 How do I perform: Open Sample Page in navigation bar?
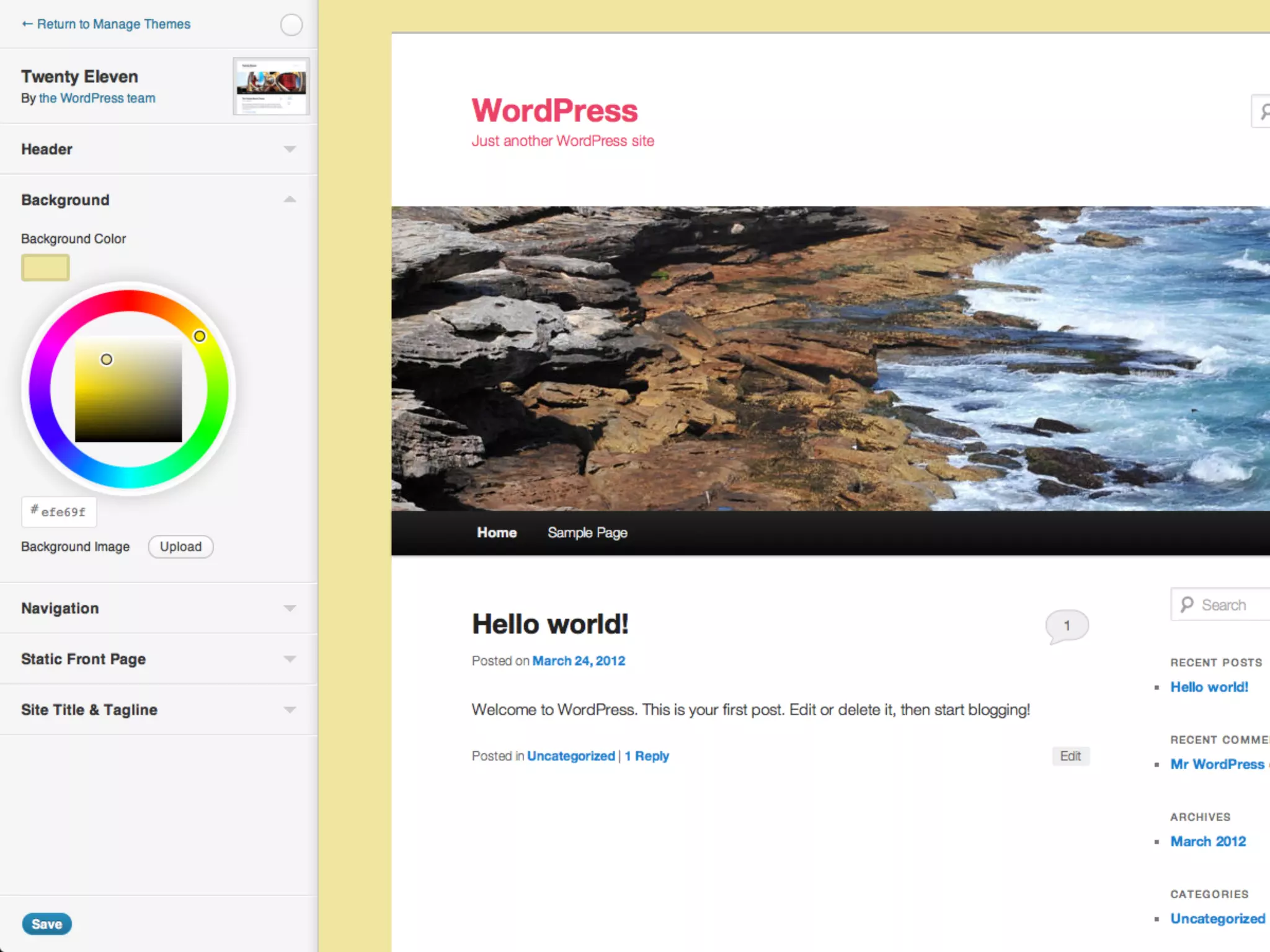[587, 533]
